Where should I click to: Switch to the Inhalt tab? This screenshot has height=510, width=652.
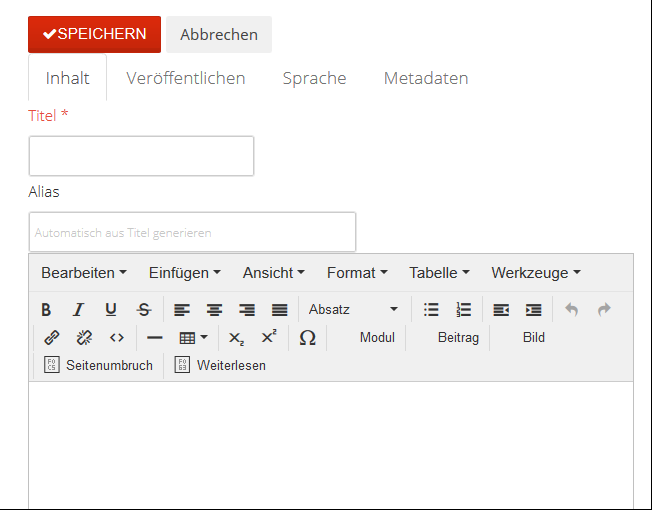[67, 78]
